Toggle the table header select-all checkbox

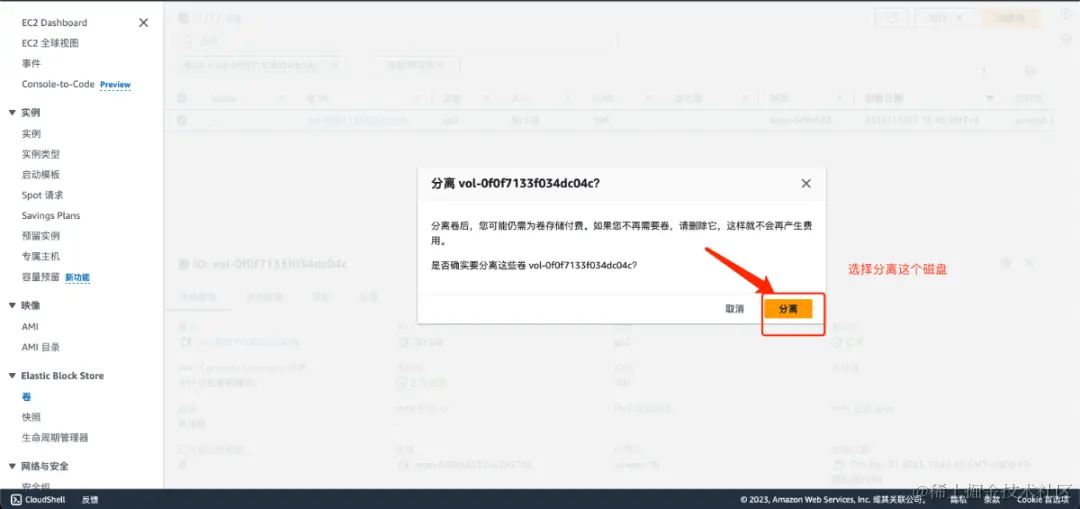tap(182, 98)
